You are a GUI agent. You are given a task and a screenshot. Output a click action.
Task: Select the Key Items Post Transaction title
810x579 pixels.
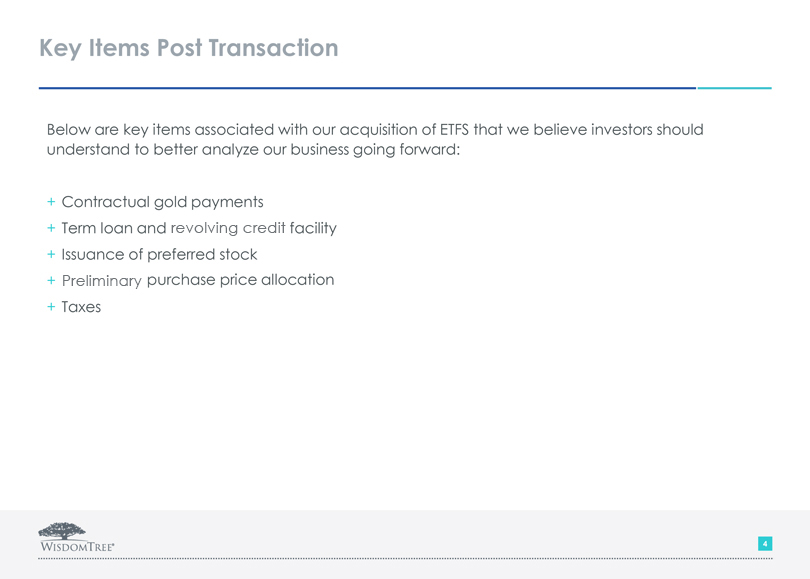point(189,47)
